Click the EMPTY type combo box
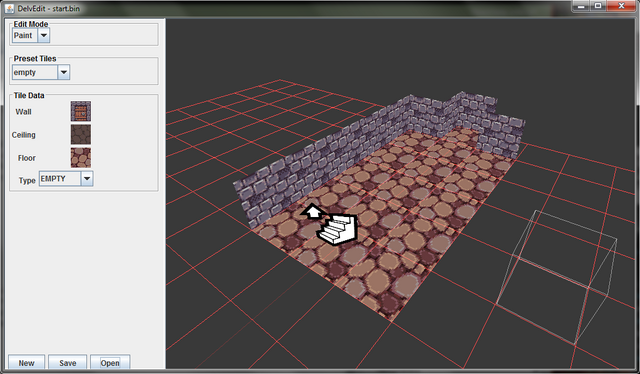 tap(66, 178)
